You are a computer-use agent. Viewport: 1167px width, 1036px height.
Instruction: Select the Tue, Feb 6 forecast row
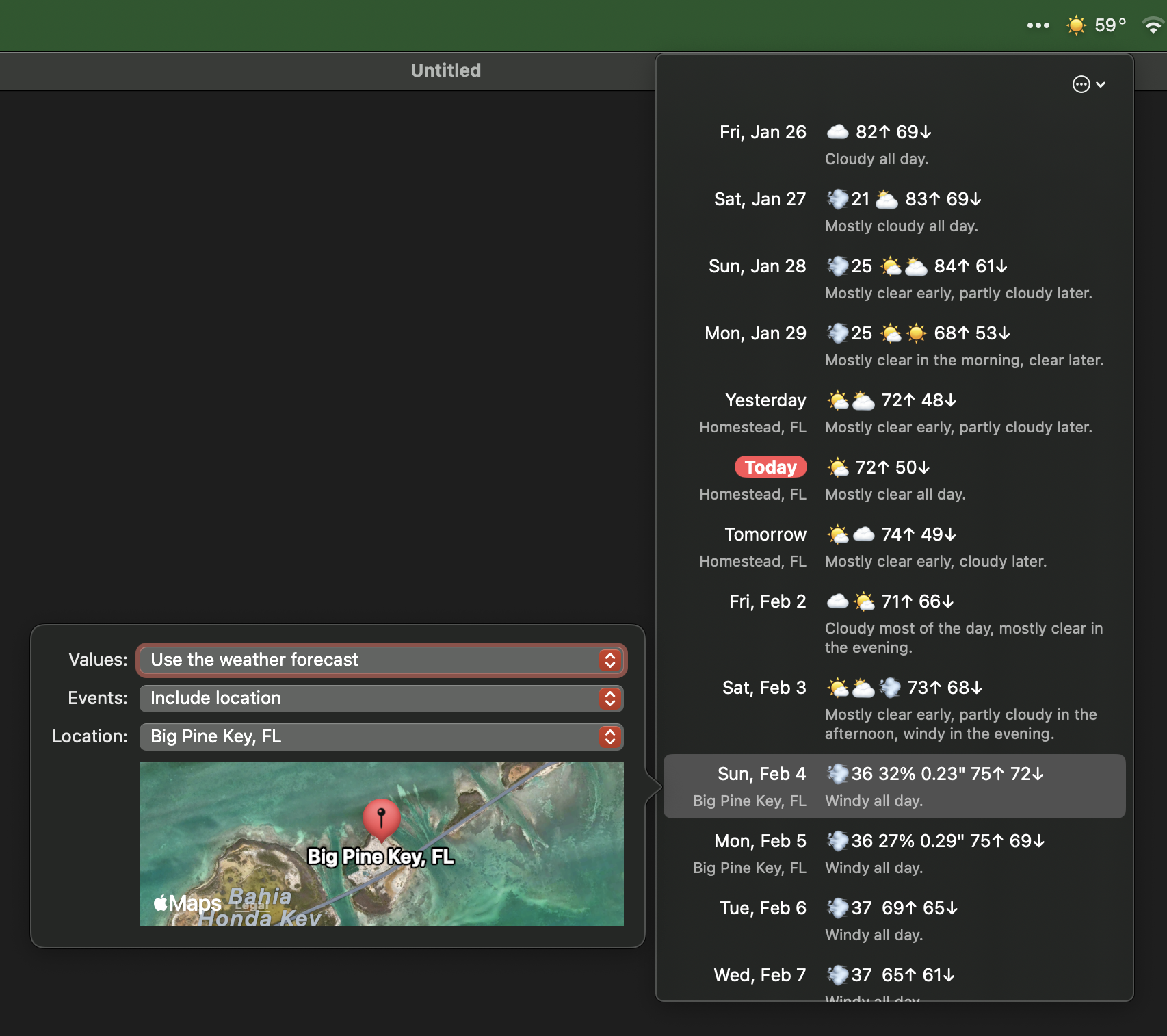click(x=894, y=921)
